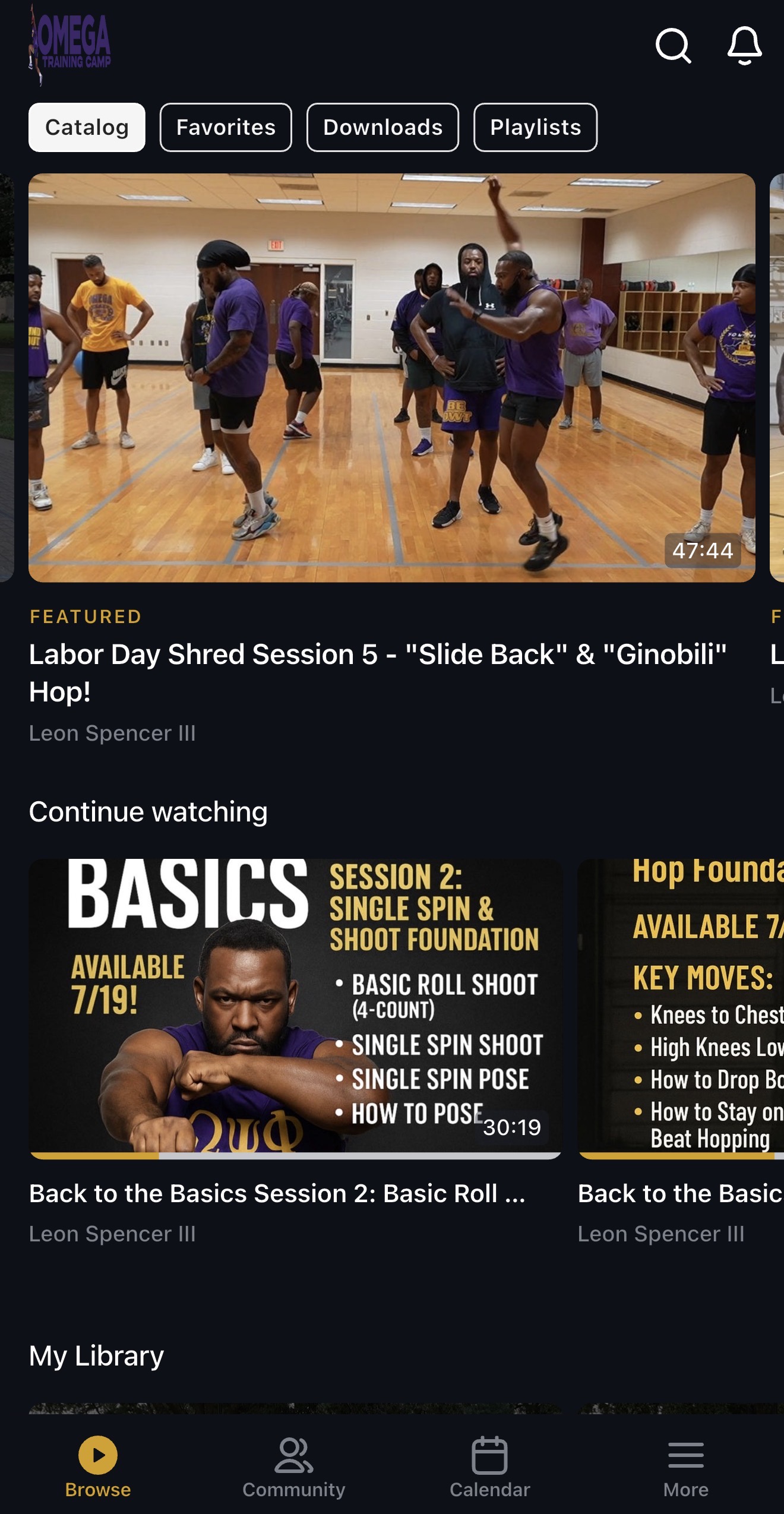784x1514 pixels.
Task: Open the My Library section header
Action: pyautogui.click(x=96, y=1356)
